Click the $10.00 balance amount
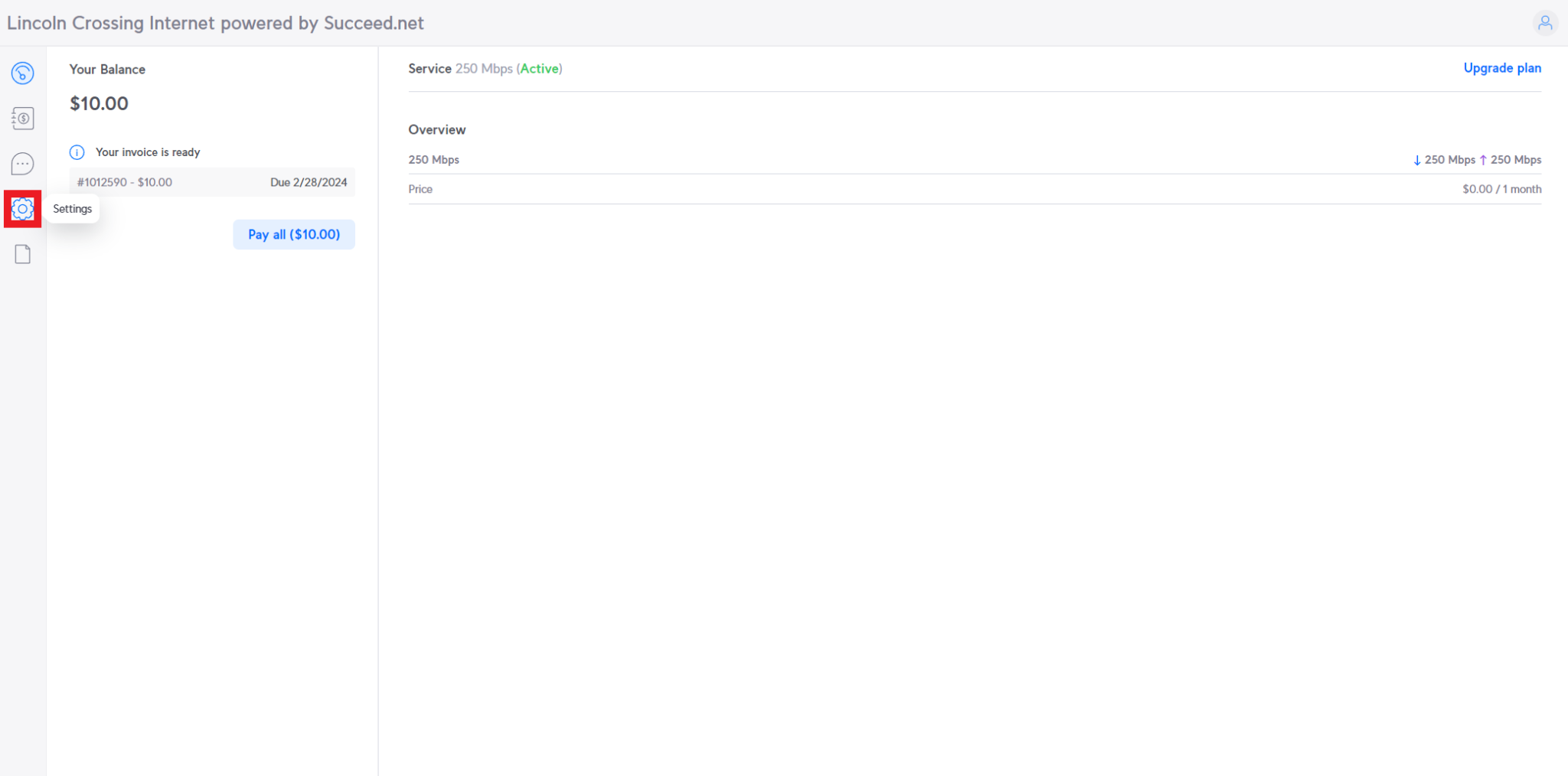1568x776 pixels. click(99, 103)
